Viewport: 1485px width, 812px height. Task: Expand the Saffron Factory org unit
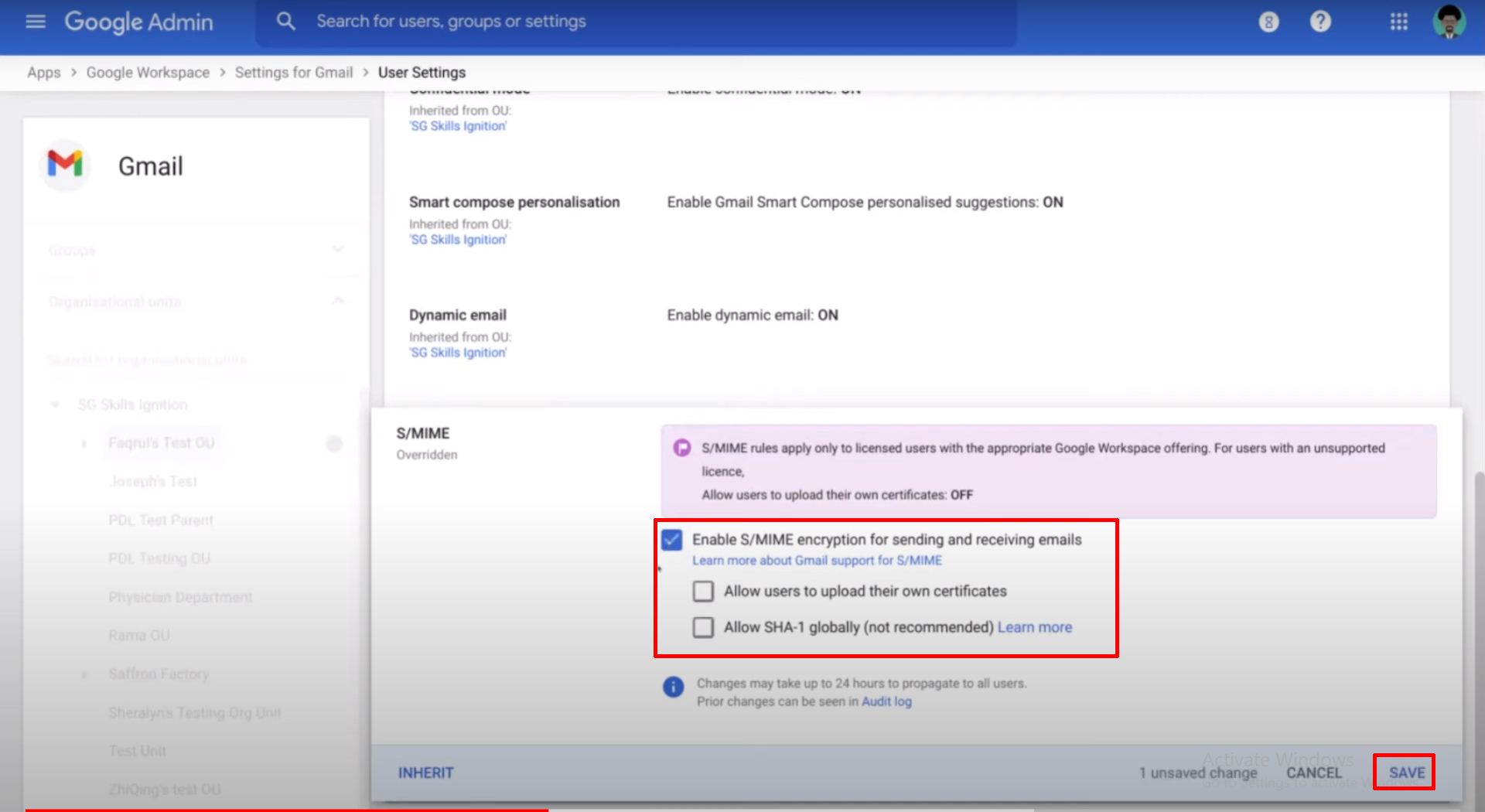click(84, 674)
